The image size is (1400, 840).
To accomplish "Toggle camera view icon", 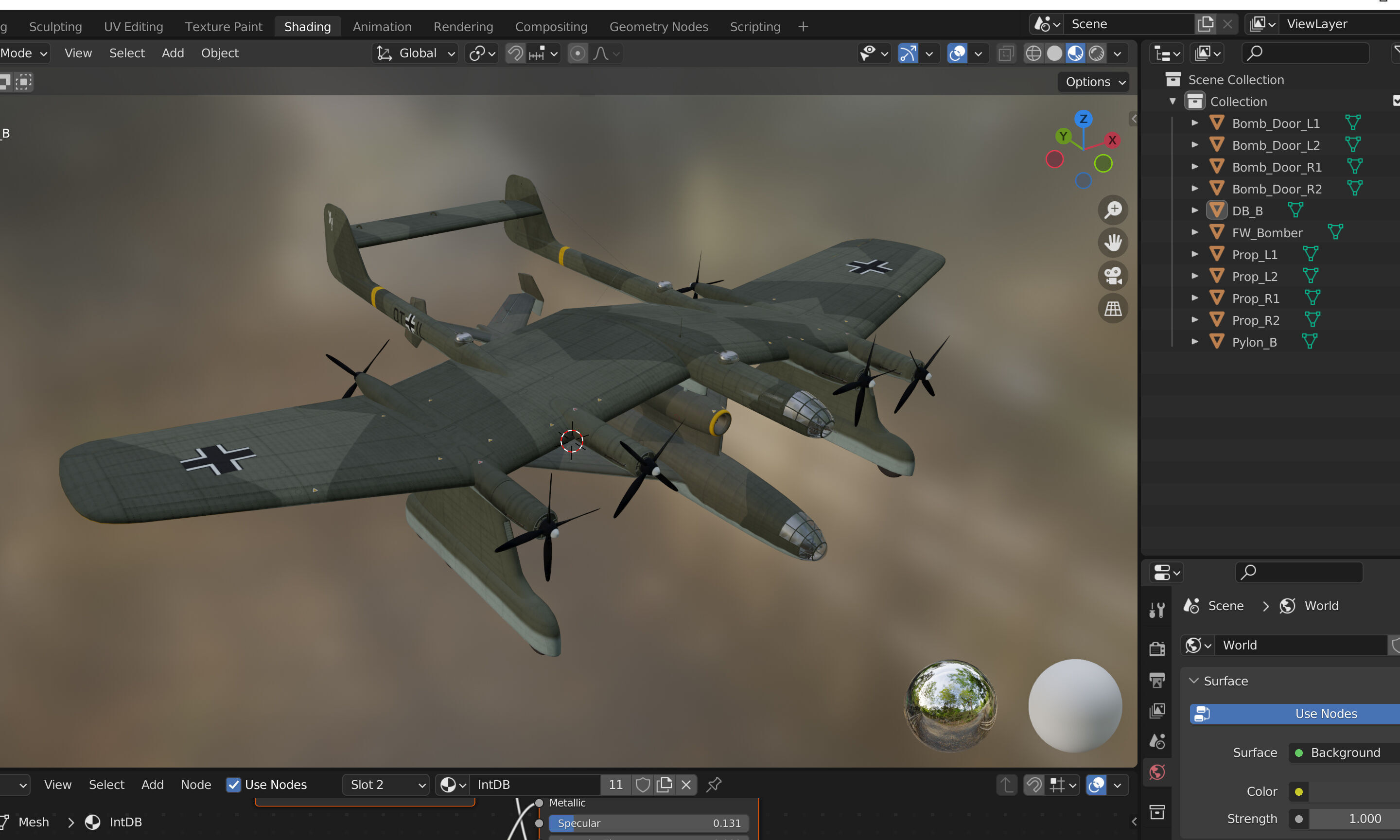I will coord(1113,276).
